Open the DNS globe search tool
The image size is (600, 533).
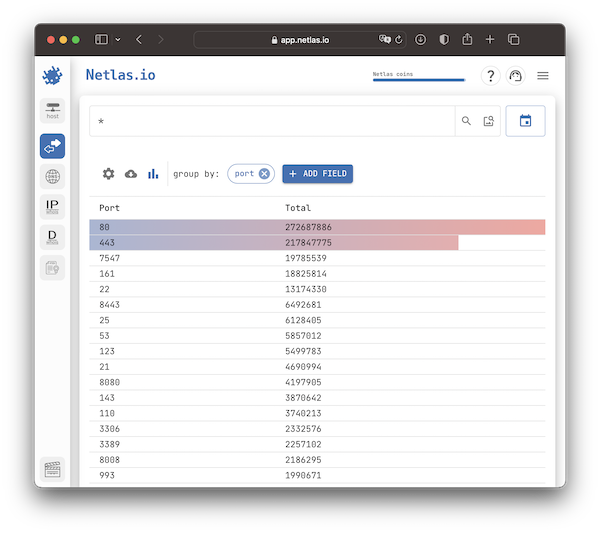52,177
